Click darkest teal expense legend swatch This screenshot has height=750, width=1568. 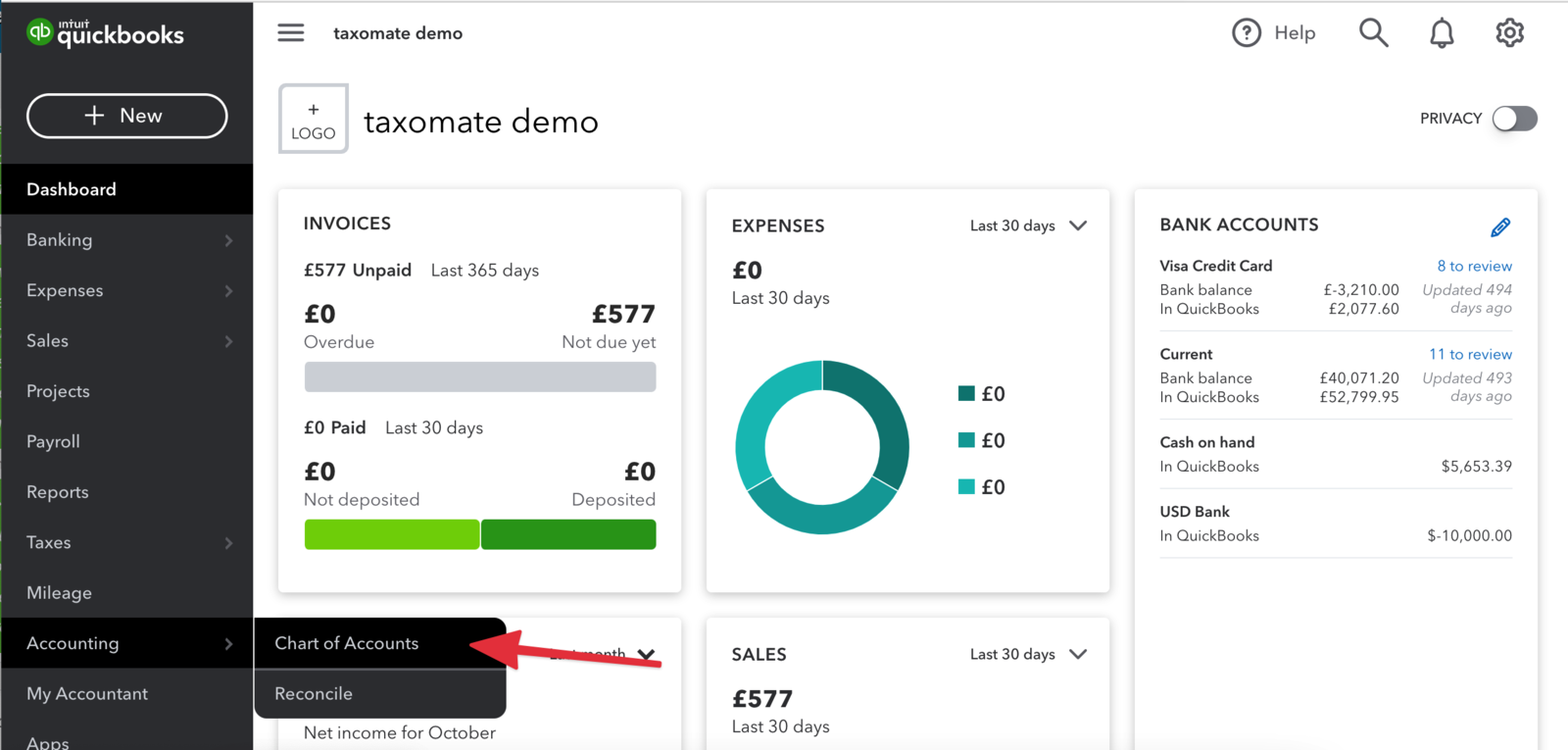966,393
